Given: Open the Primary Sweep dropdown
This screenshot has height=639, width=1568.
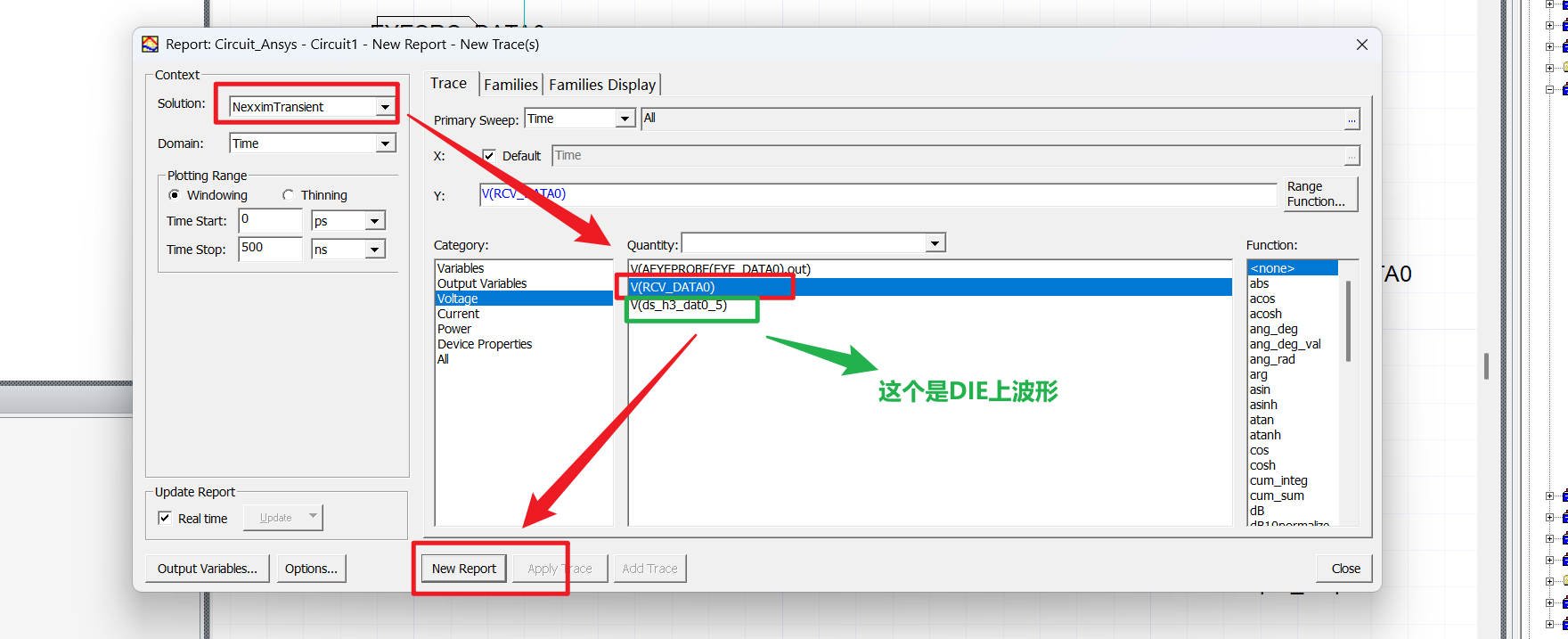Looking at the screenshot, I should point(625,119).
